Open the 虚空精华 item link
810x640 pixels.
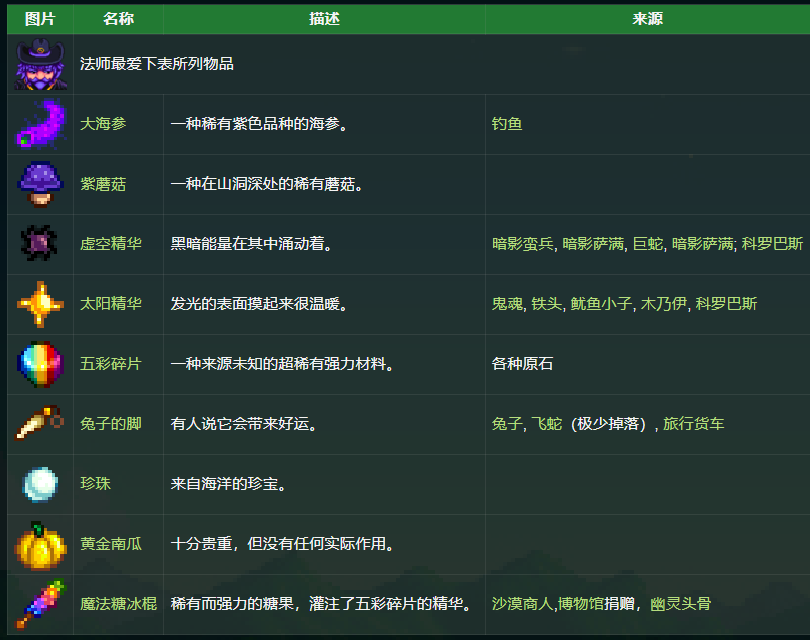pyautogui.click(x=111, y=244)
